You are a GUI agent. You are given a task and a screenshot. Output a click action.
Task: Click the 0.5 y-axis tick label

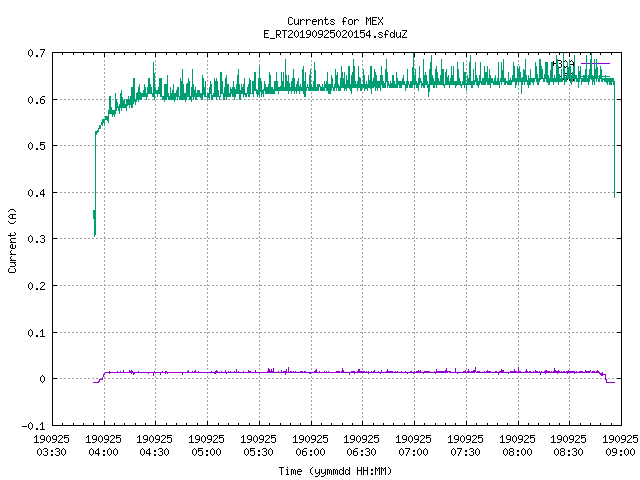pyautogui.click(x=36, y=146)
